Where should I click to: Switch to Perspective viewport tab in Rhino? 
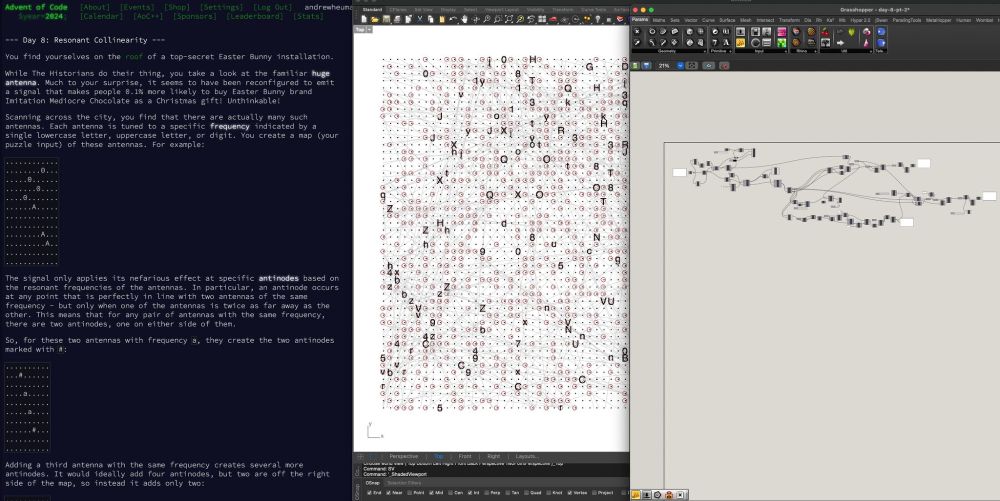point(404,456)
